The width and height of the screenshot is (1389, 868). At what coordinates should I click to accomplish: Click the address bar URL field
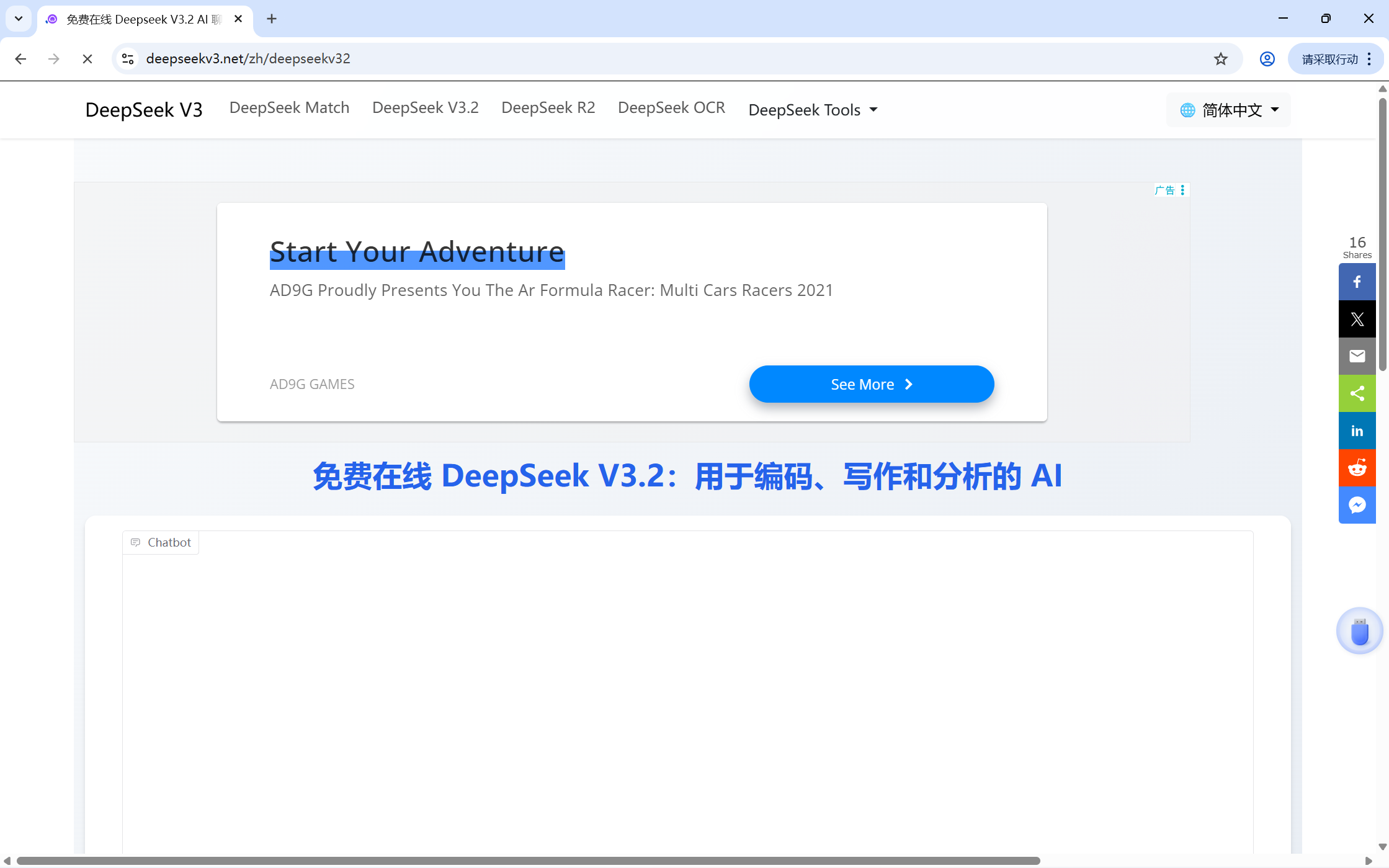click(676, 59)
